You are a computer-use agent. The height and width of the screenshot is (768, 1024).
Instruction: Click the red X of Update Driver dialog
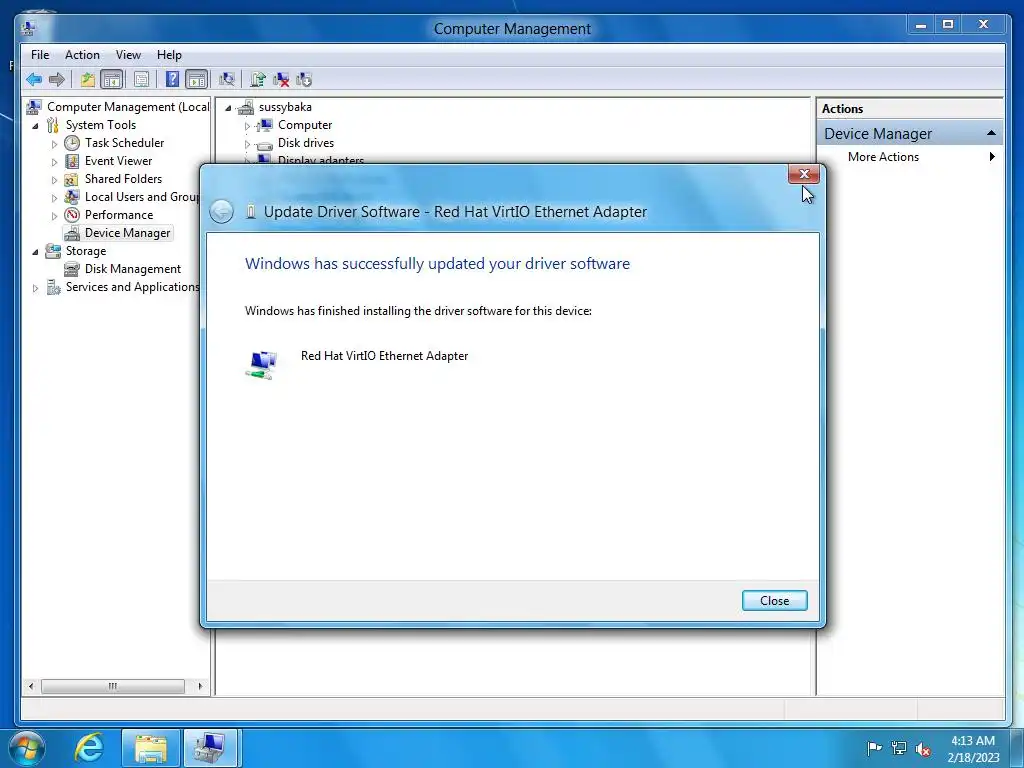tap(804, 174)
